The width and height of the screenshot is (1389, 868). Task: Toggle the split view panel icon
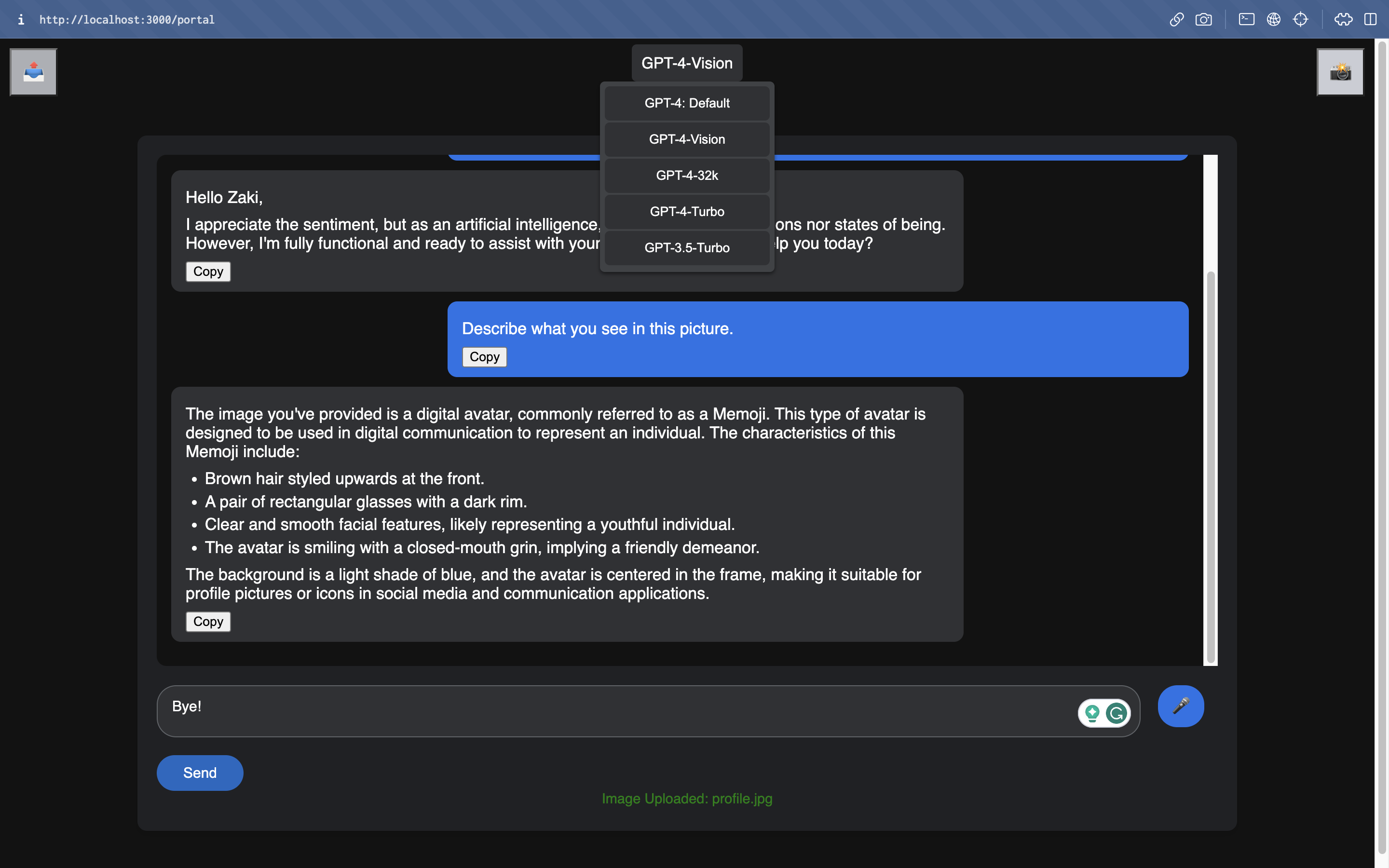[1370, 19]
